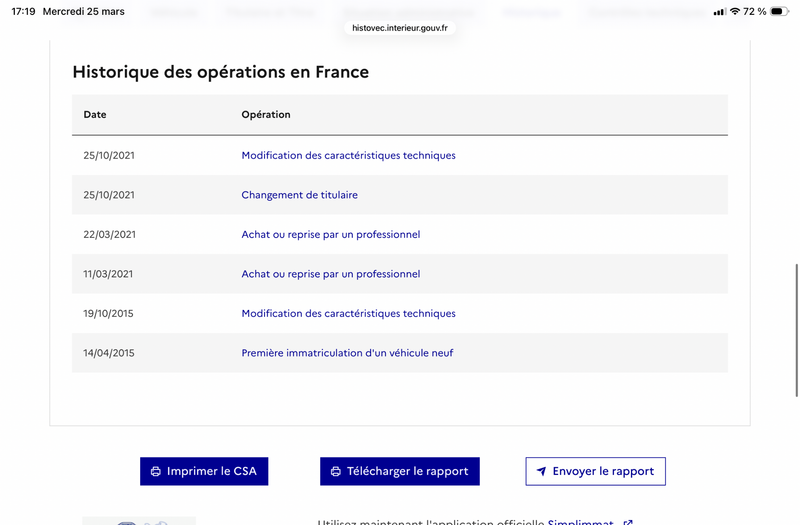Open the 25/10/2021 Modification des caractéristiques techniques entry

coord(348,155)
